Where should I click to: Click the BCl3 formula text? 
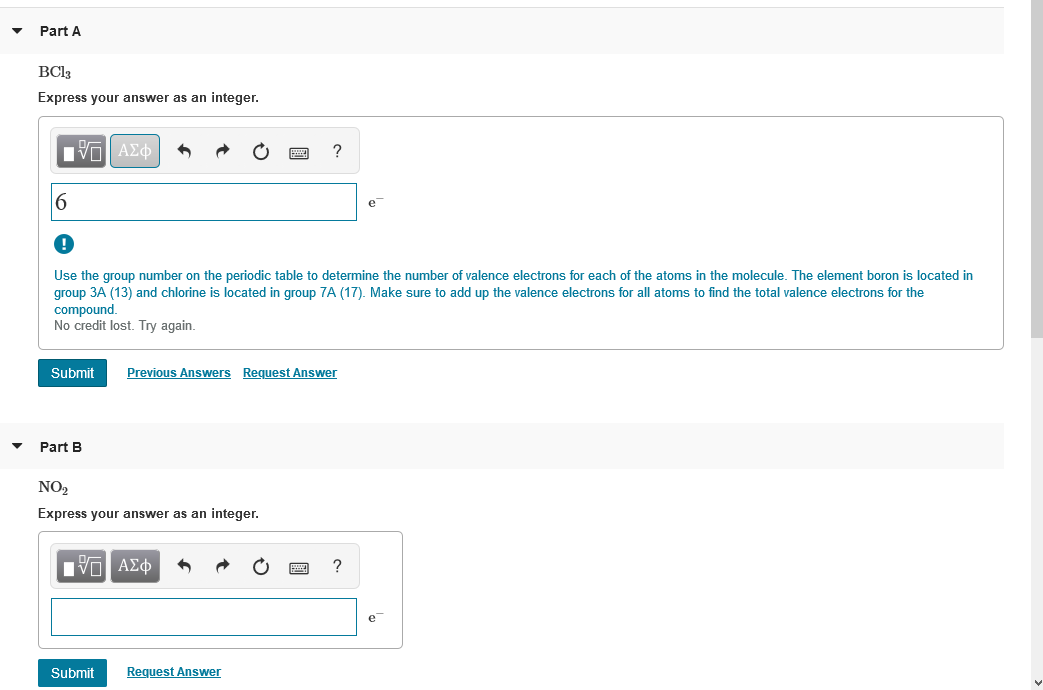(x=55, y=72)
